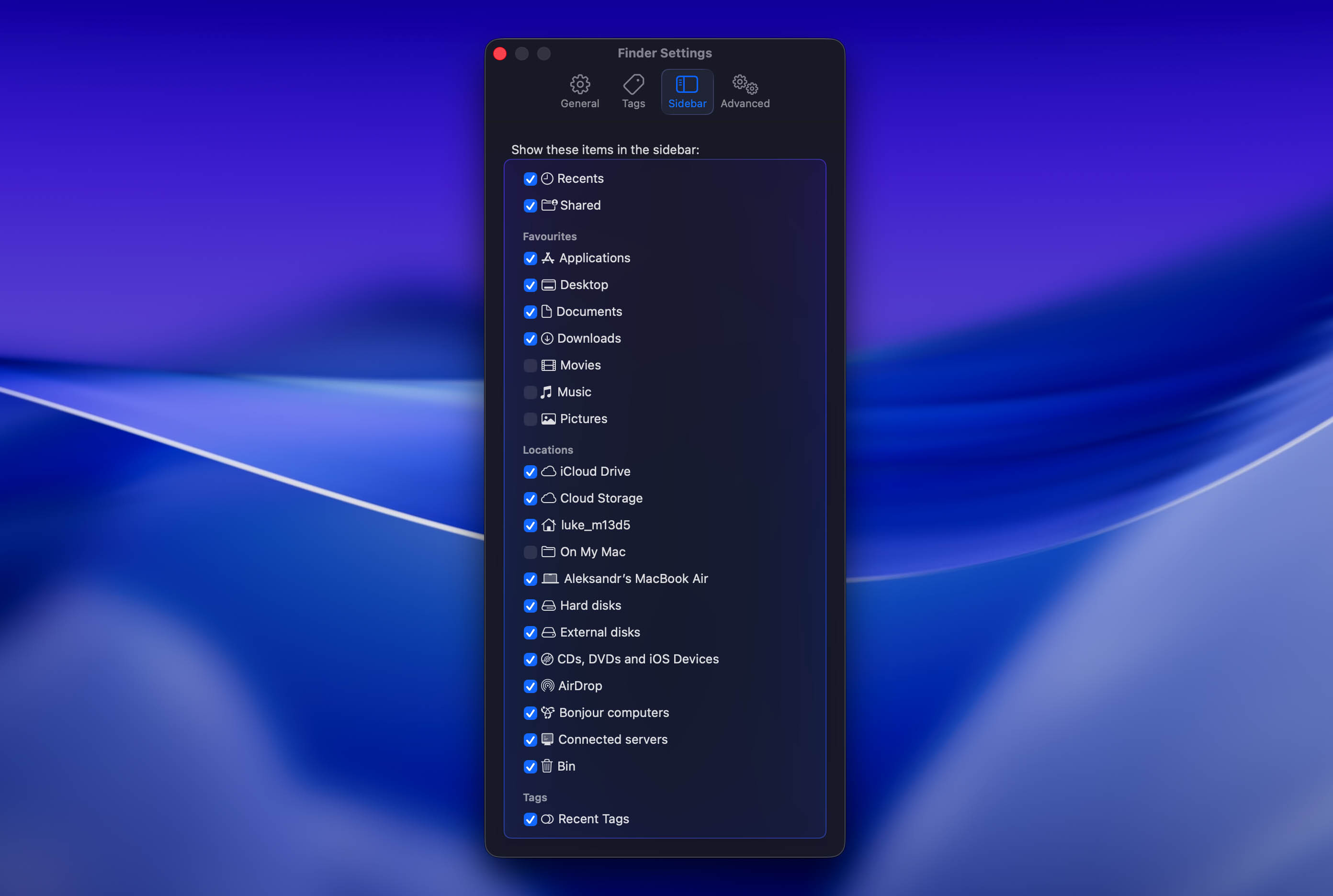Uncheck the AirDrop checkbox
The height and width of the screenshot is (896, 1333).
[x=530, y=687]
